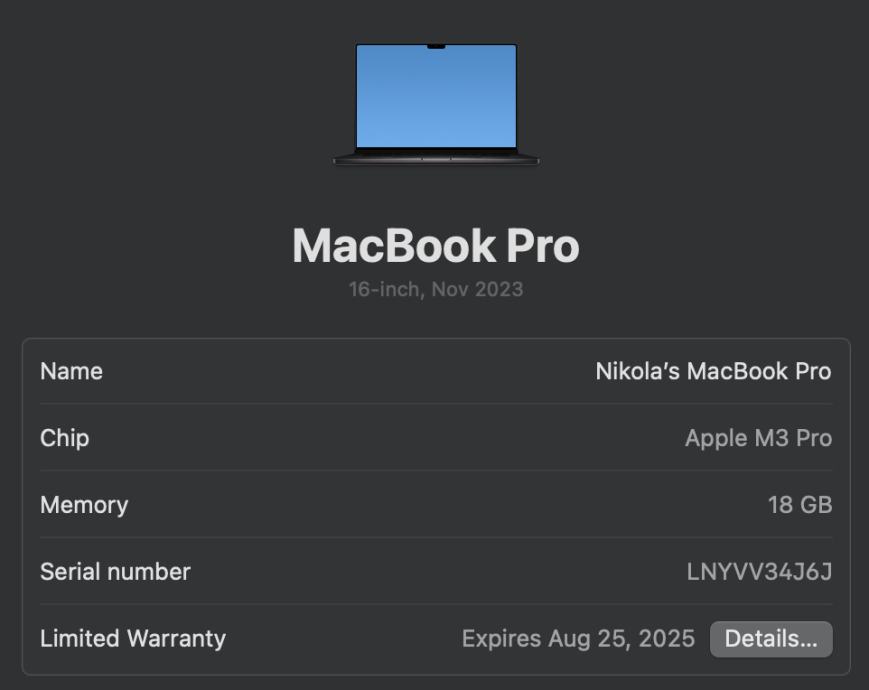Click the "Apple M3 Pro" chip value
The height and width of the screenshot is (690, 869).
click(x=758, y=438)
